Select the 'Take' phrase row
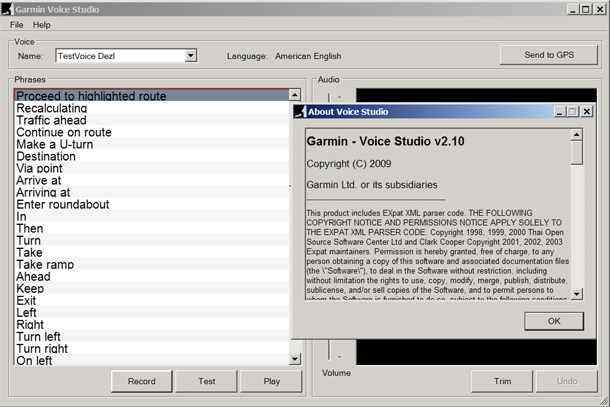The width and height of the screenshot is (610, 407). pos(151,253)
